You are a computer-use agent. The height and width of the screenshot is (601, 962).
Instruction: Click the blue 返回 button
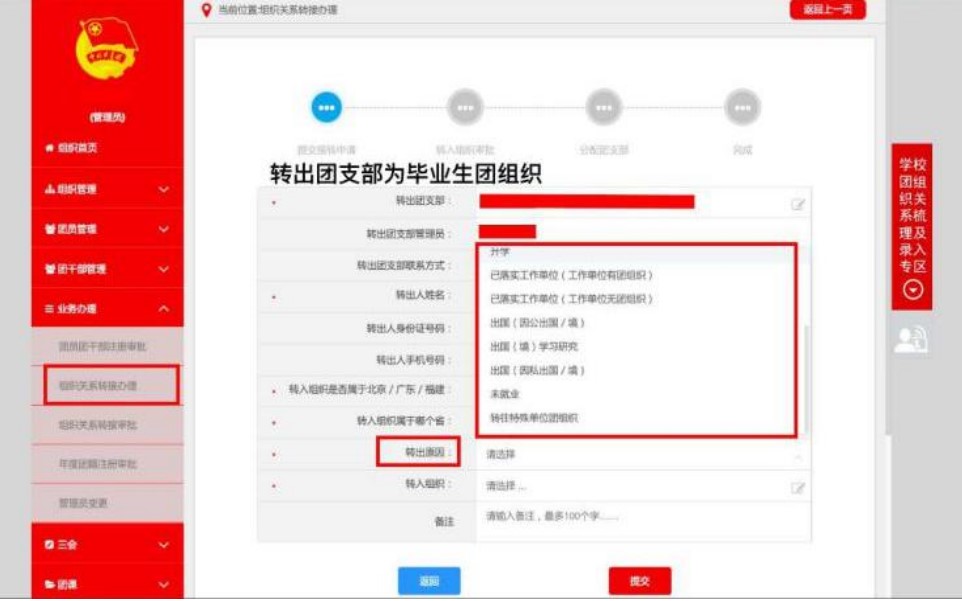pos(429,581)
